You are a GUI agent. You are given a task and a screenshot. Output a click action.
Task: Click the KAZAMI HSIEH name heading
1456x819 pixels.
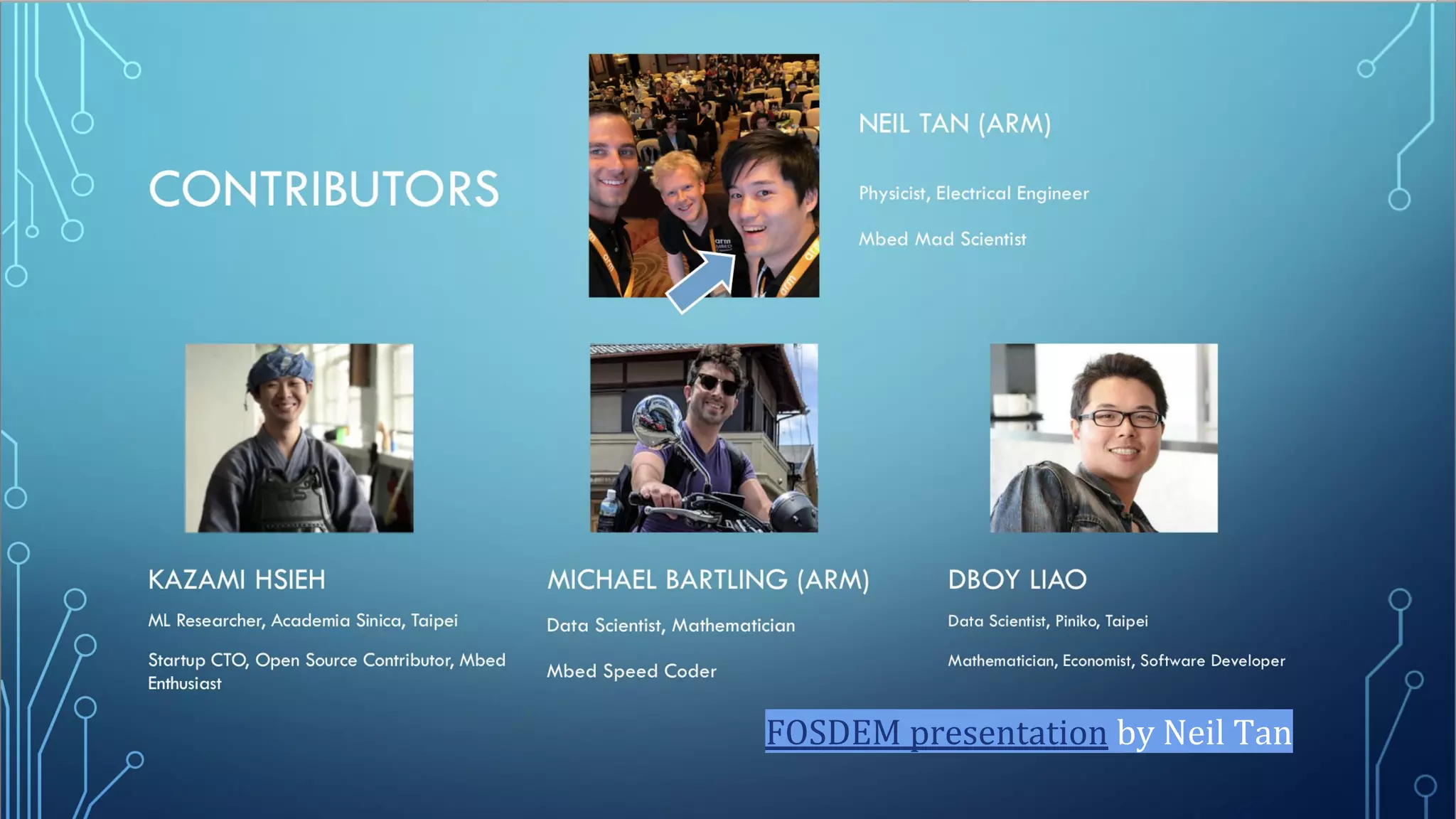click(237, 579)
